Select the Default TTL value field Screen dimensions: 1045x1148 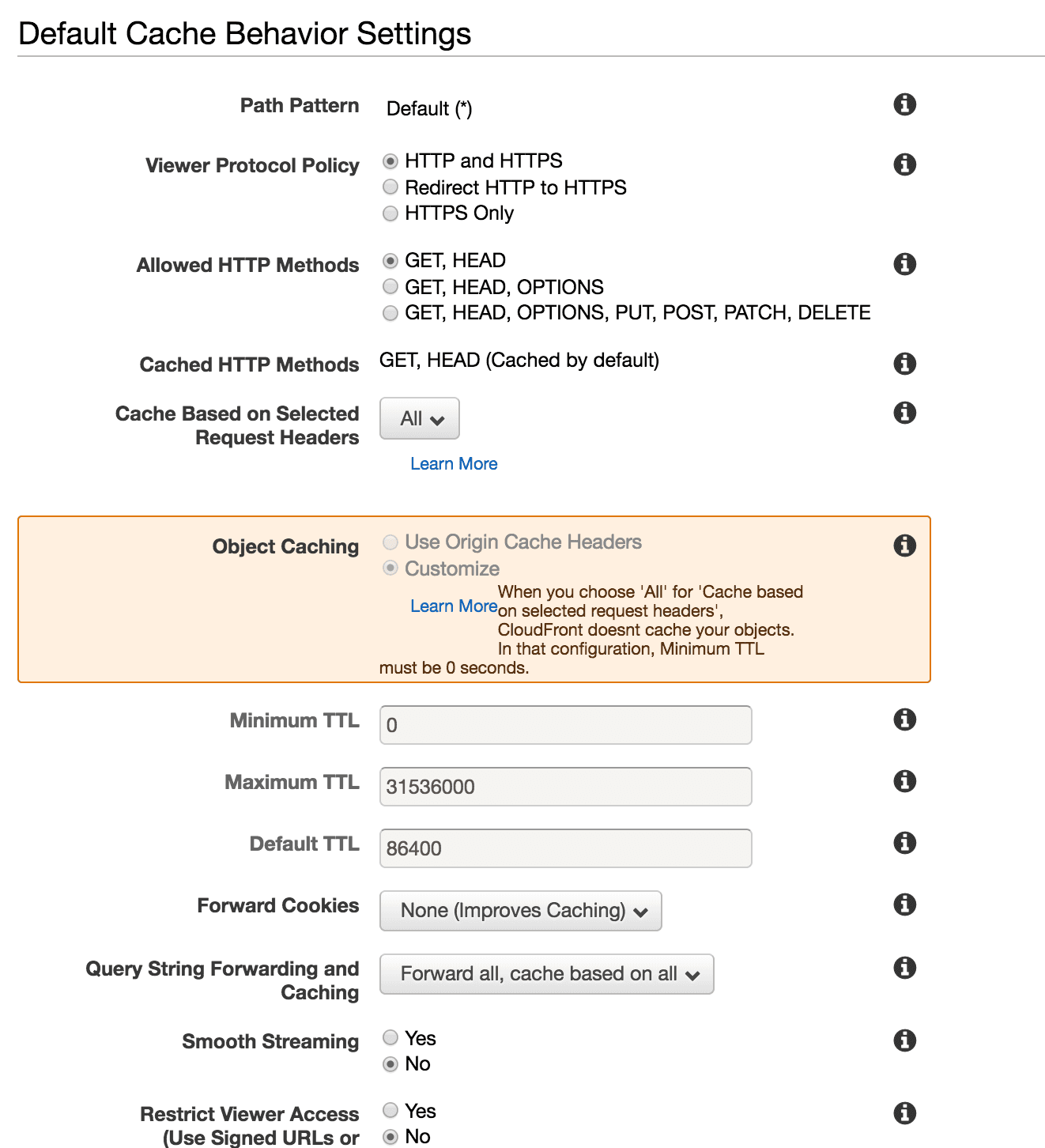pyautogui.click(x=564, y=848)
